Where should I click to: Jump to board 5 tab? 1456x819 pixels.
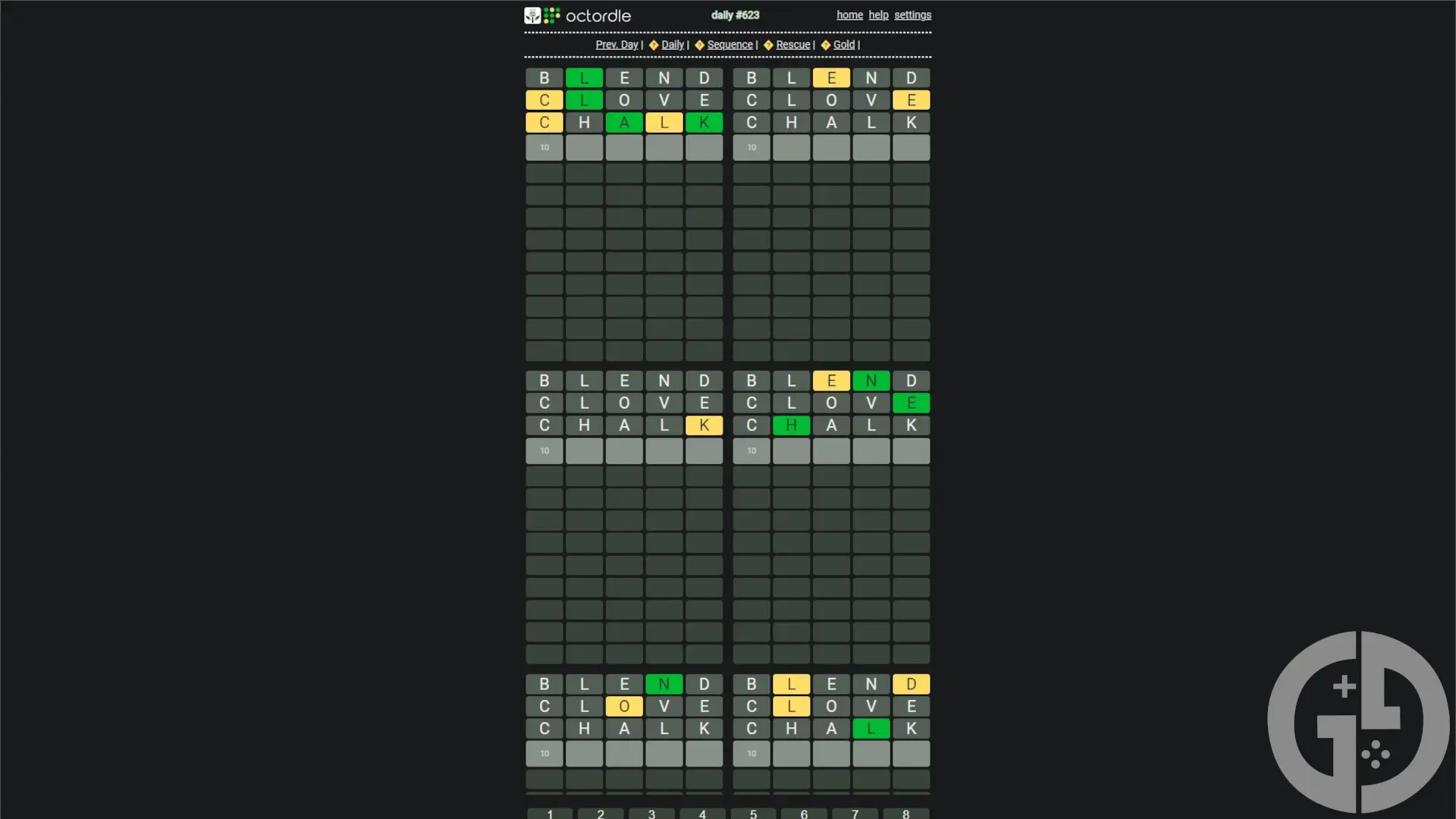pos(753,813)
